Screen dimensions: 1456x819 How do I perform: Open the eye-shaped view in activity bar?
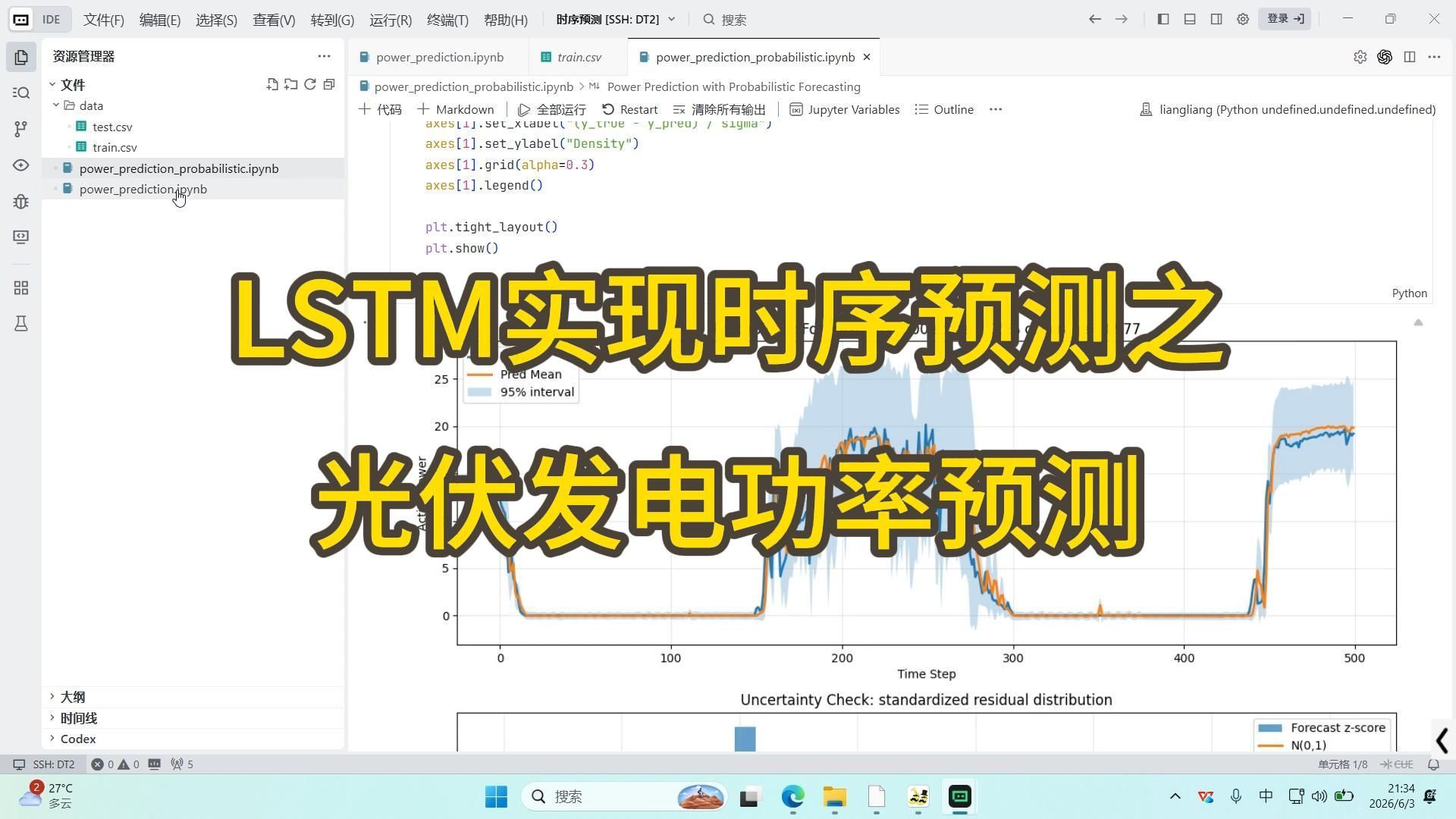pyautogui.click(x=21, y=165)
